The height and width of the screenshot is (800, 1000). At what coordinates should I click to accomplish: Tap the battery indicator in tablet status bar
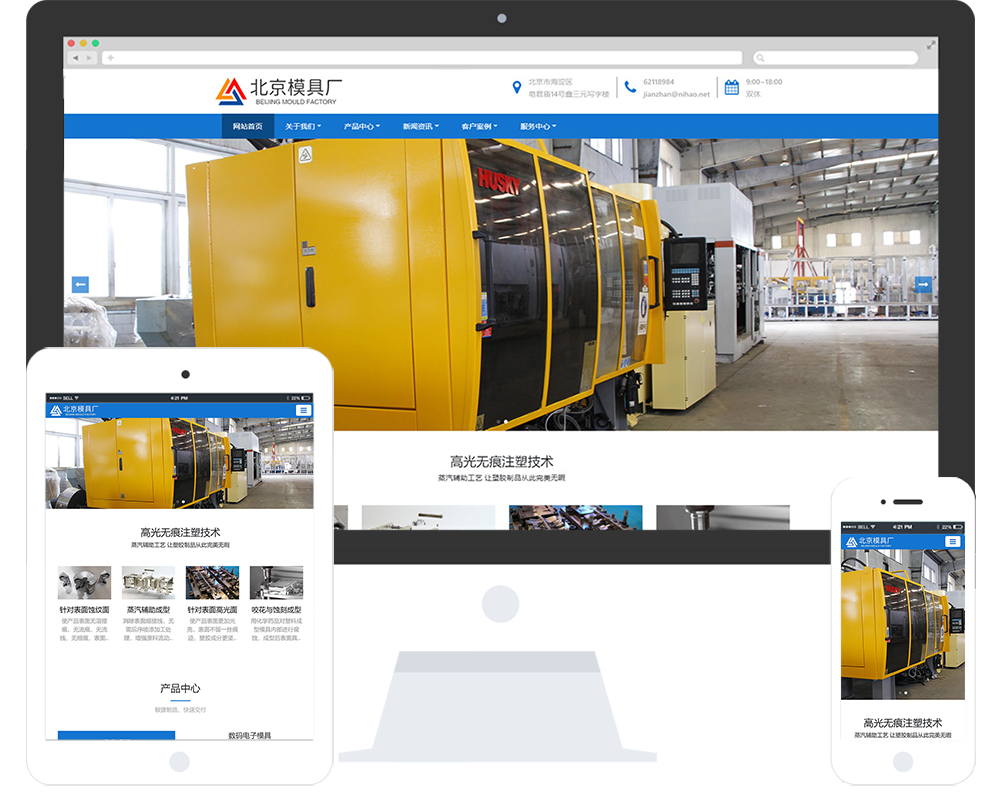point(306,398)
